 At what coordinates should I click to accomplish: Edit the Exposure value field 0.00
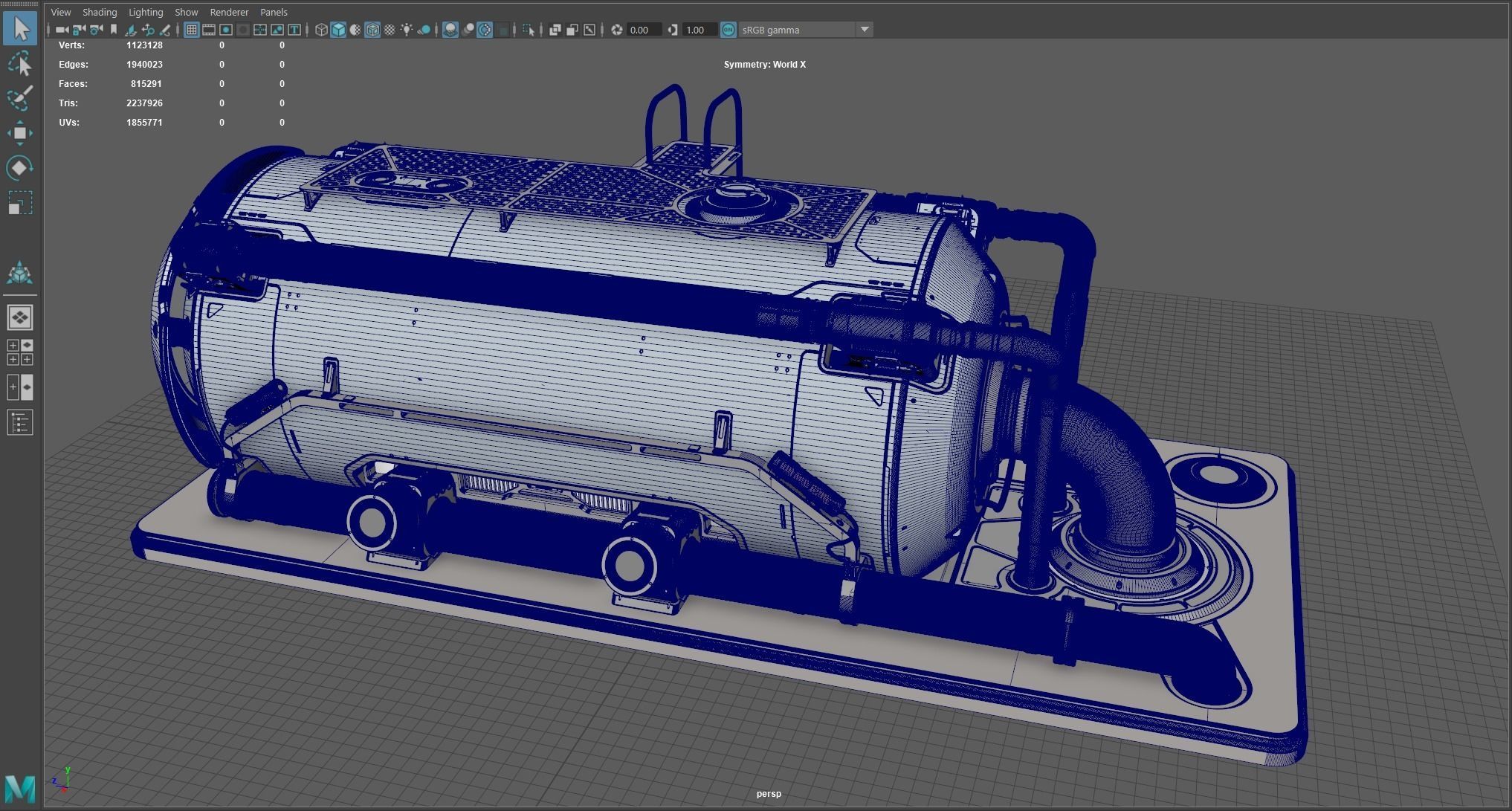pos(644,30)
